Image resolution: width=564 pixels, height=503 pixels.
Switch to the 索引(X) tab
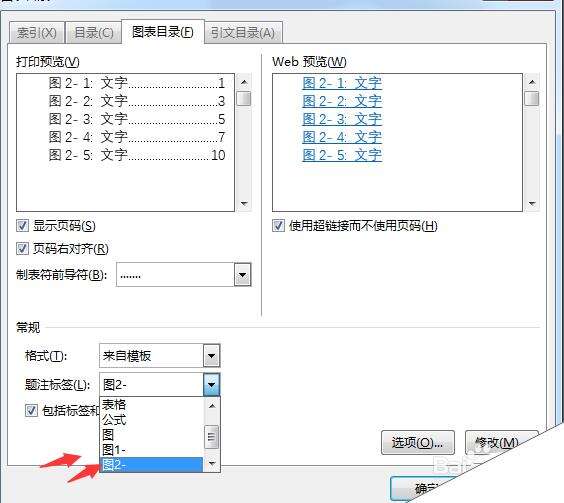point(37,33)
